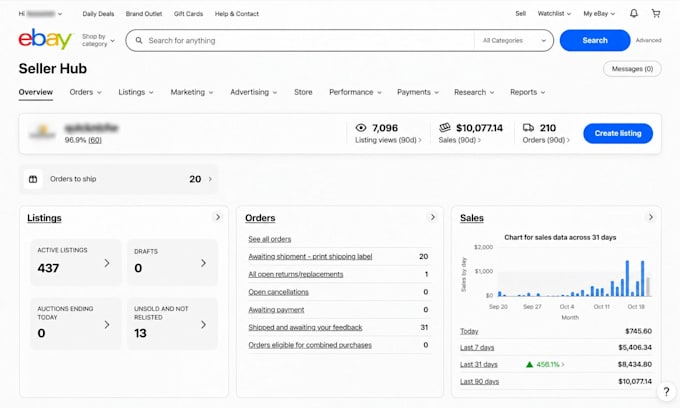Open Orders panel arrow
The height and width of the screenshot is (408, 680).
[432, 217]
